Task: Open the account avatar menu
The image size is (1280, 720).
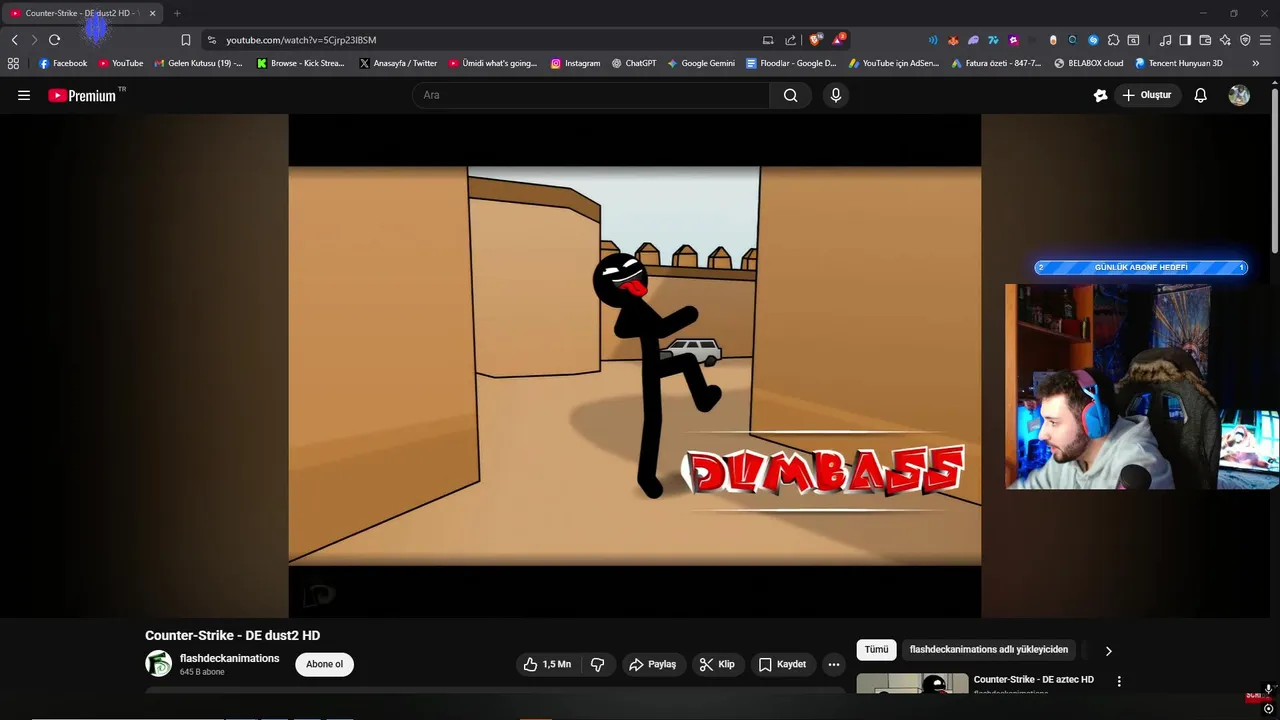Action: tap(1239, 95)
